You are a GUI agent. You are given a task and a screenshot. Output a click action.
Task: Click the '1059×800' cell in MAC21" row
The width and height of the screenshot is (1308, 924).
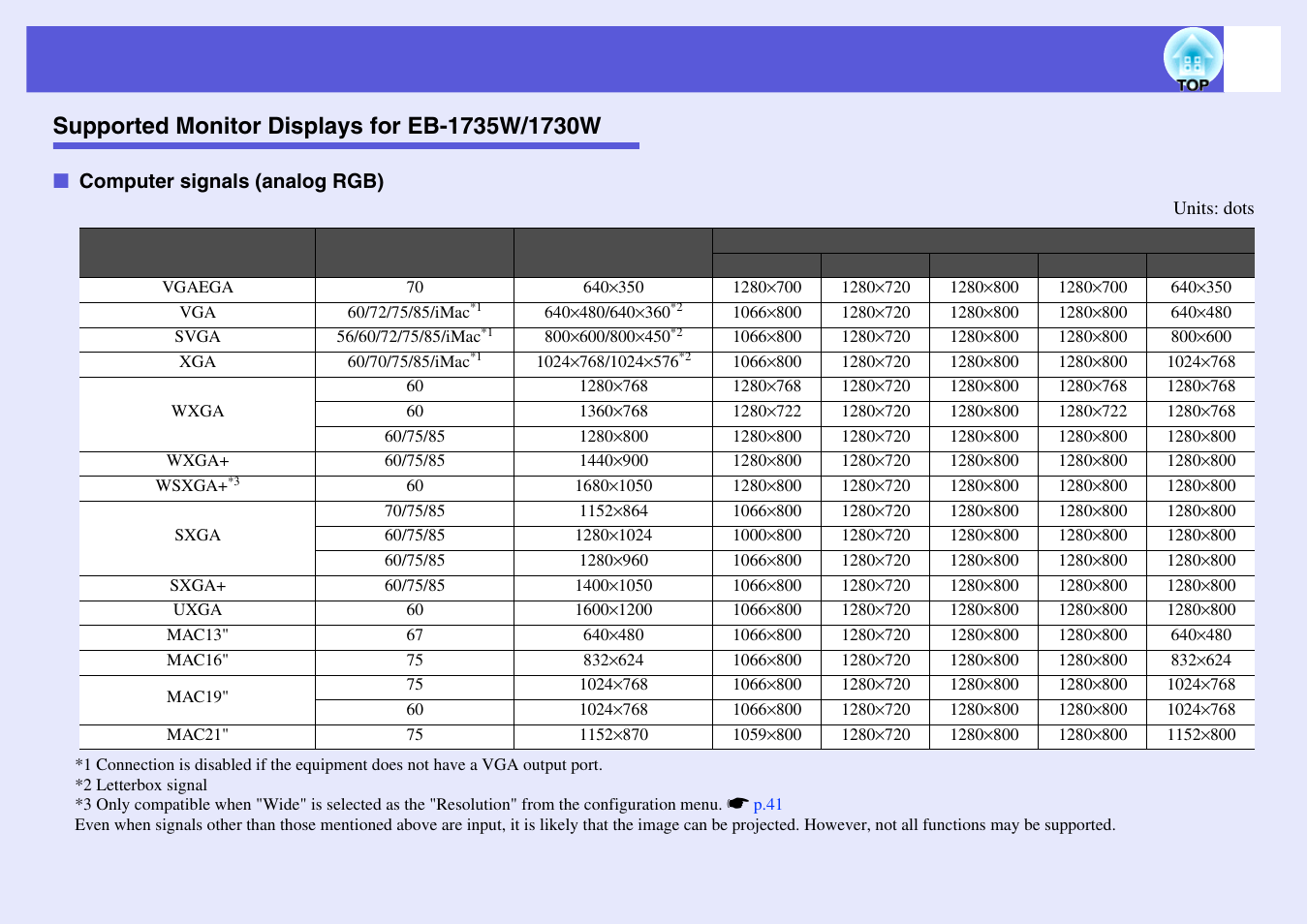point(767,735)
